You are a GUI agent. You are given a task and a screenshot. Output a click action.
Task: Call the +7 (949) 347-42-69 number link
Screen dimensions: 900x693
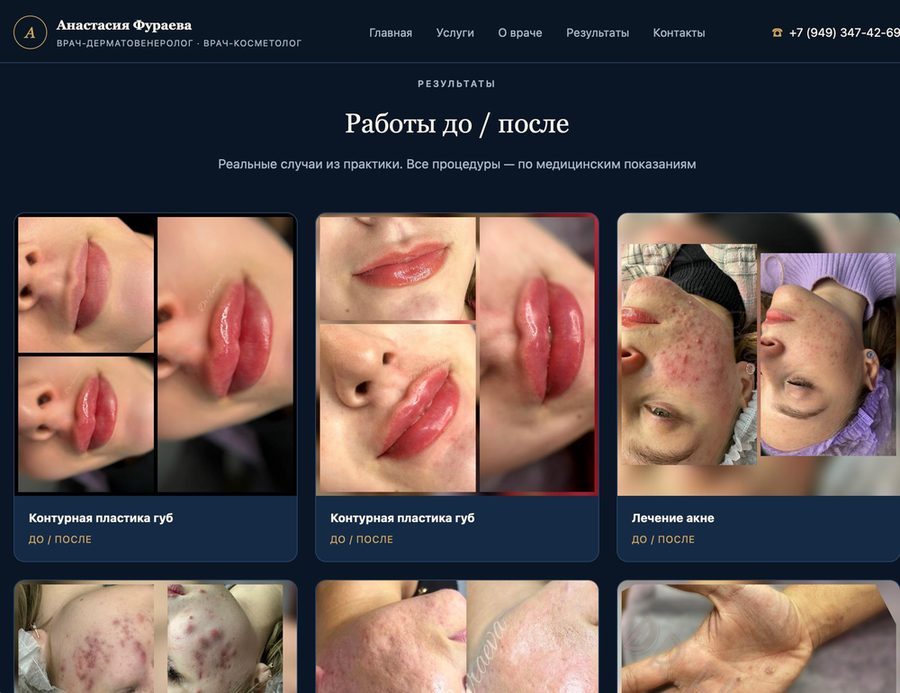(844, 33)
